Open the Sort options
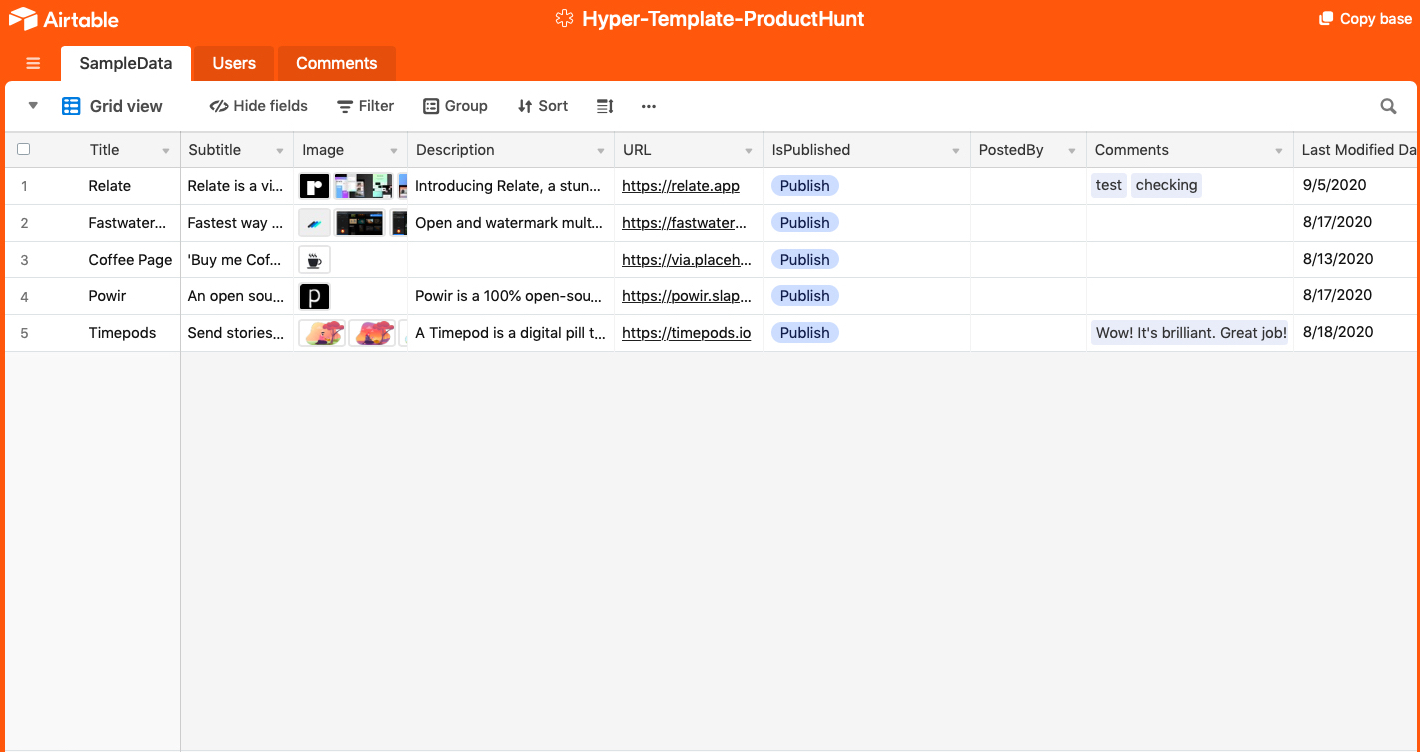This screenshot has height=752, width=1420. [543, 106]
